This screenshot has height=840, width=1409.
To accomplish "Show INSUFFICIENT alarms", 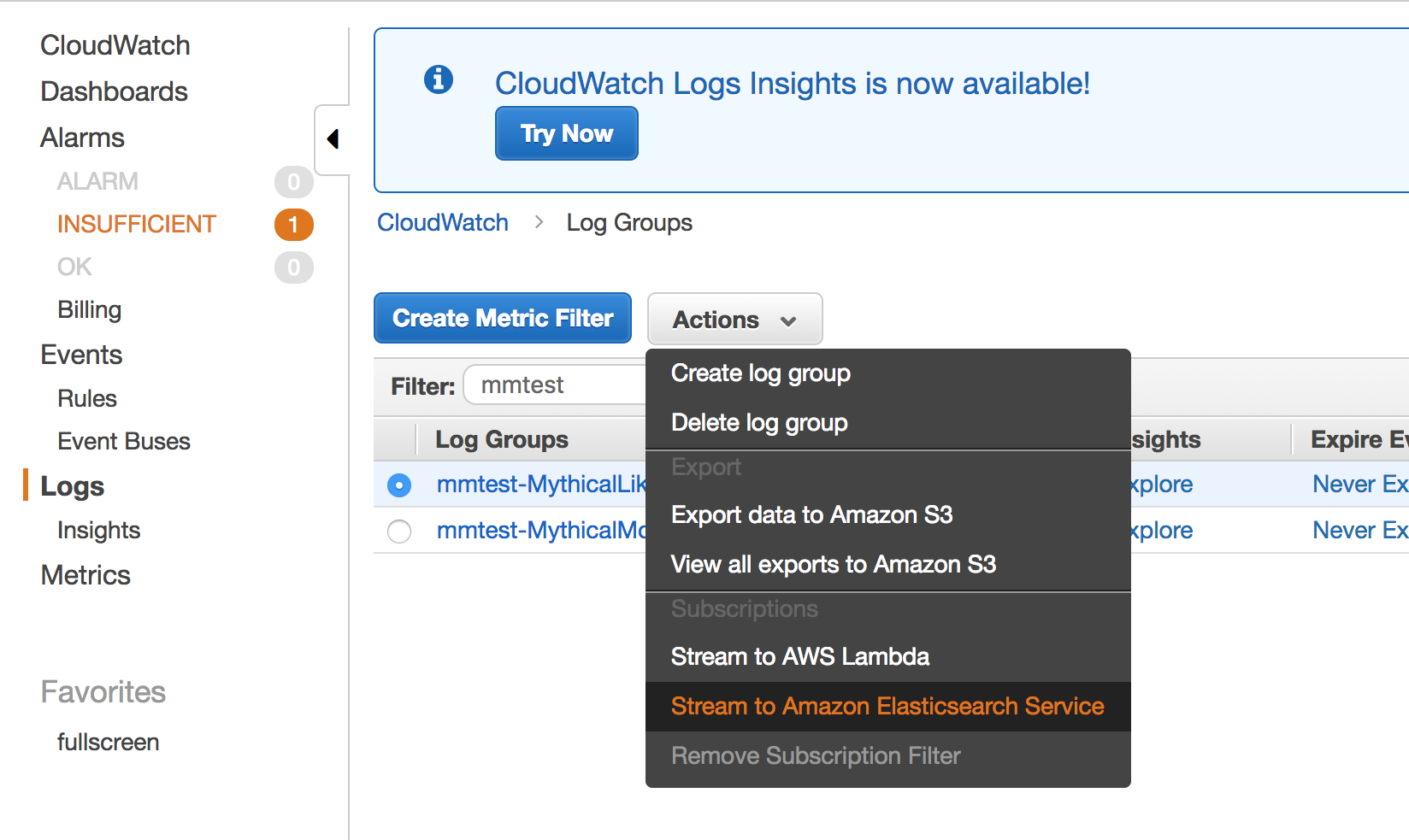I will click(x=137, y=224).
